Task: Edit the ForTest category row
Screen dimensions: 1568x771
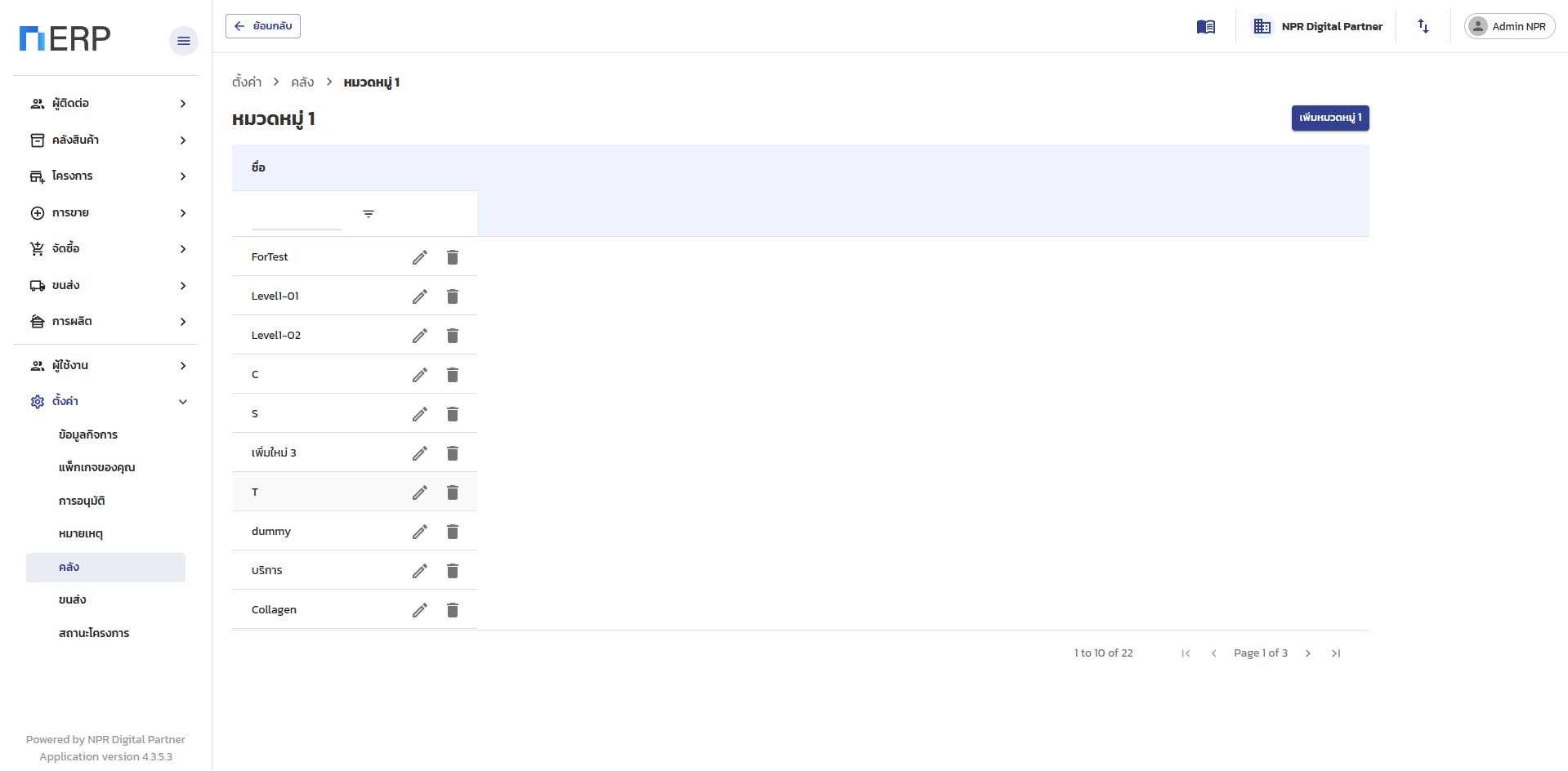Action: (x=420, y=257)
